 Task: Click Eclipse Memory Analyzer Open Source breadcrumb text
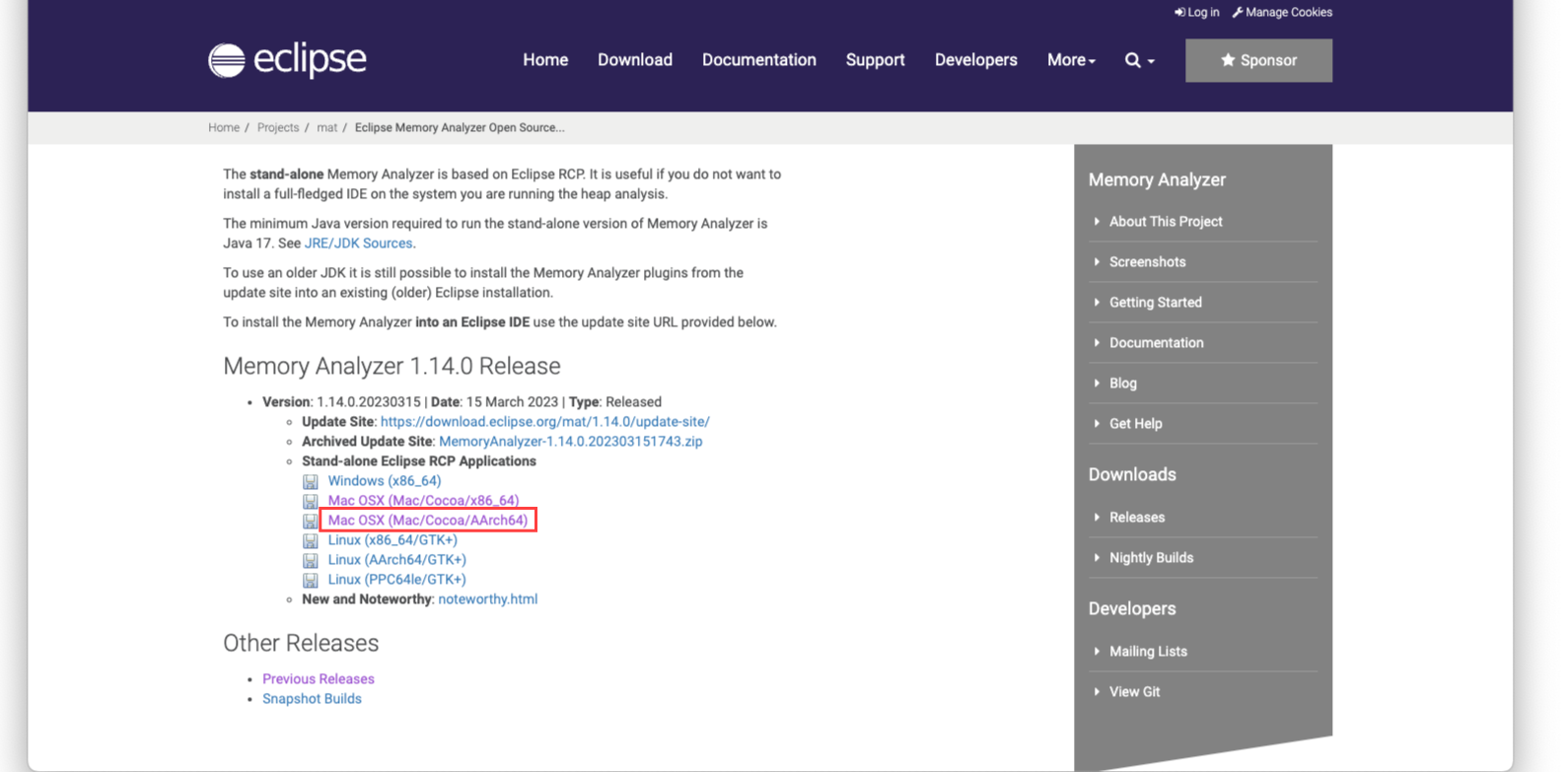[x=460, y=127]
